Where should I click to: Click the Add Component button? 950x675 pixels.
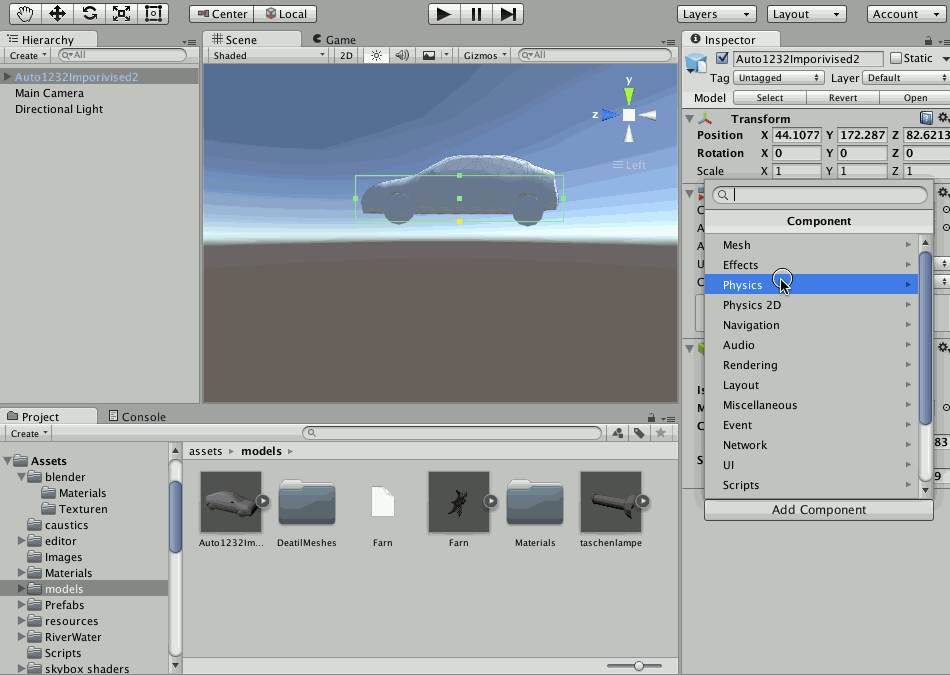point(819,510)
